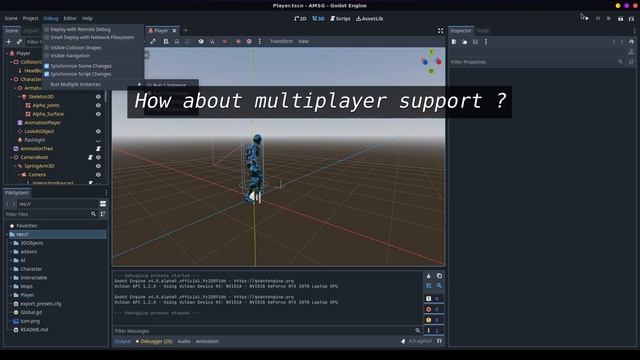Enable Visible Collision Shapes
The height and width of the screenshot is (360, 640).
point(73,48)
